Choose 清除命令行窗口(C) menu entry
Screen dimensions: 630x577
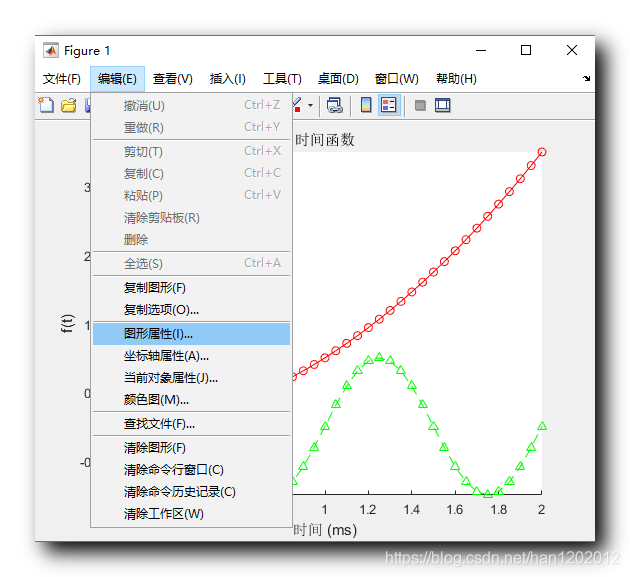(191, 470)
